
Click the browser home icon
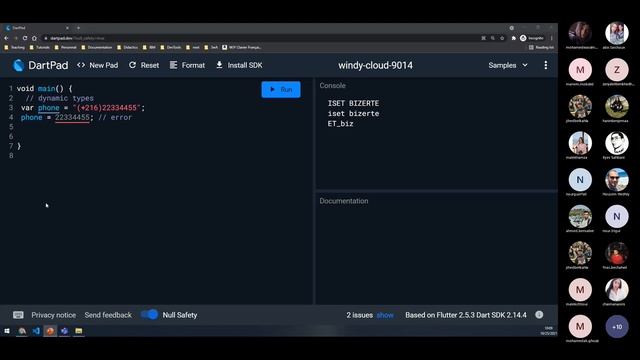coord(34,38)
